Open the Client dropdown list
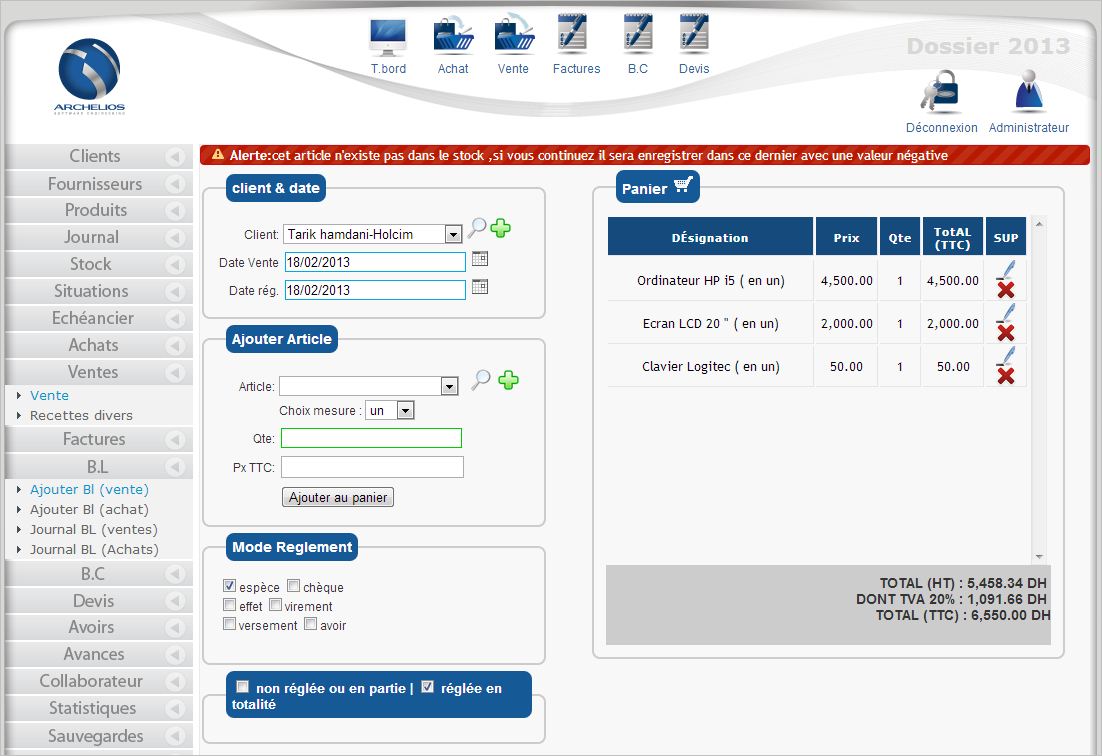The width and height of the screenshot is (1102, 756). (x=452, y=235)
